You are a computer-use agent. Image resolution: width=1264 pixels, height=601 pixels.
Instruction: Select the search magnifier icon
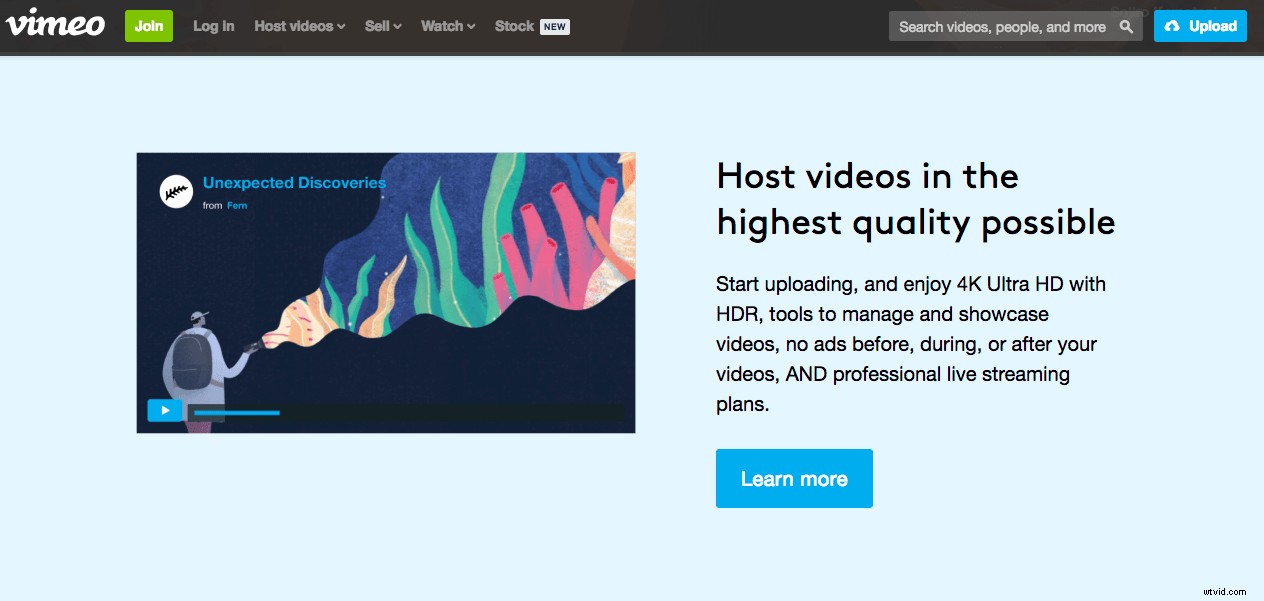[1127, 26]
